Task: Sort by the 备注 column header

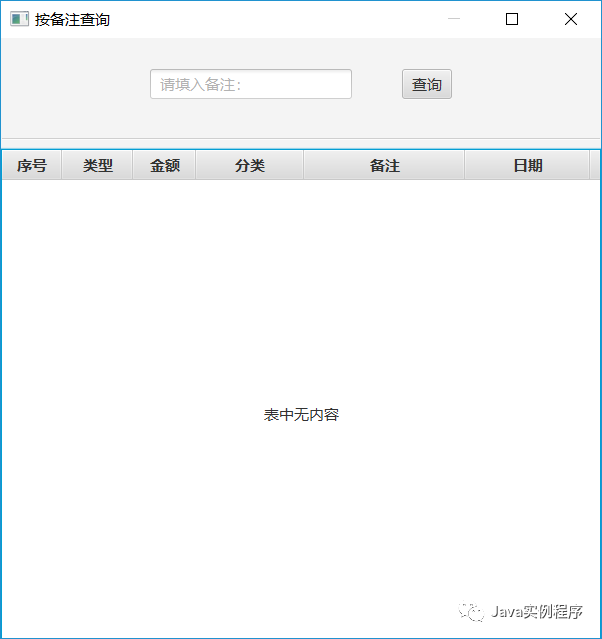Action: point(384,166)
